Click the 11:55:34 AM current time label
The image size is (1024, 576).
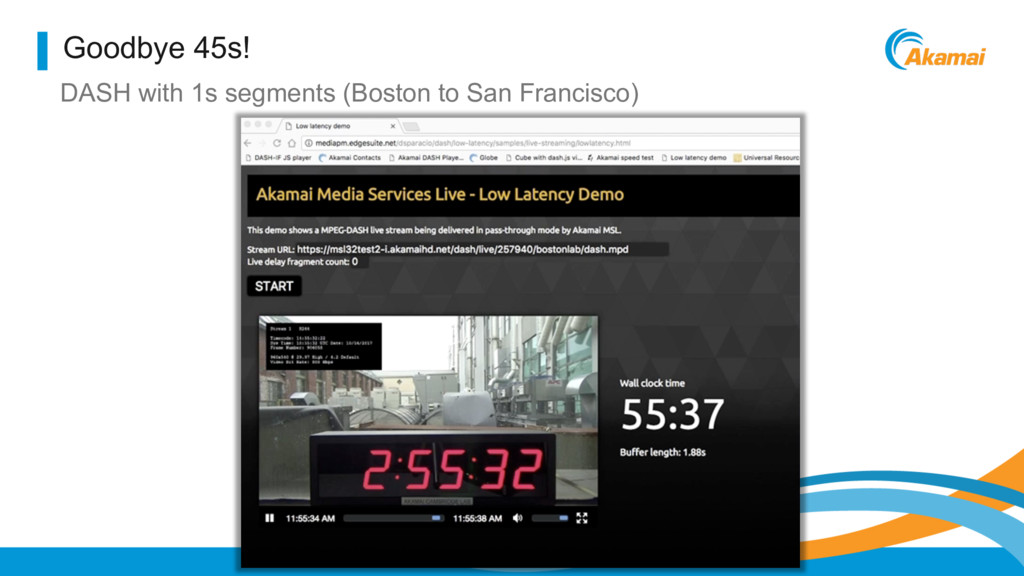point(310,518)
